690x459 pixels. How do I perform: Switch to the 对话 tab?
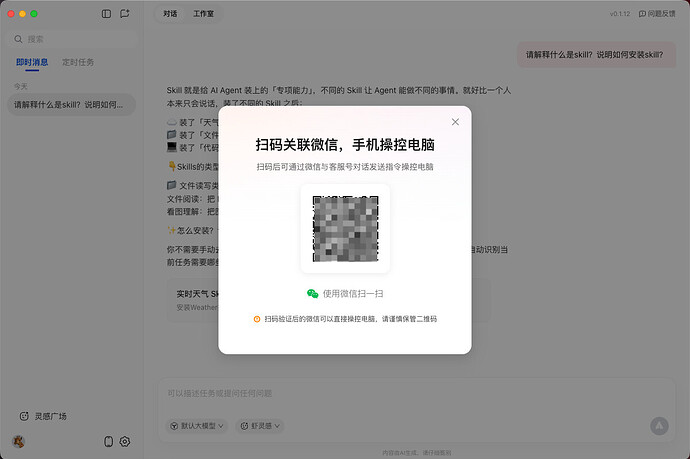coord(170,14)
